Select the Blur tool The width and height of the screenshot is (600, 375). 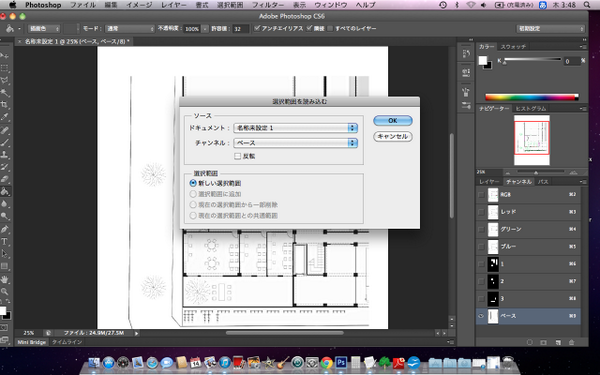(5, 204)
